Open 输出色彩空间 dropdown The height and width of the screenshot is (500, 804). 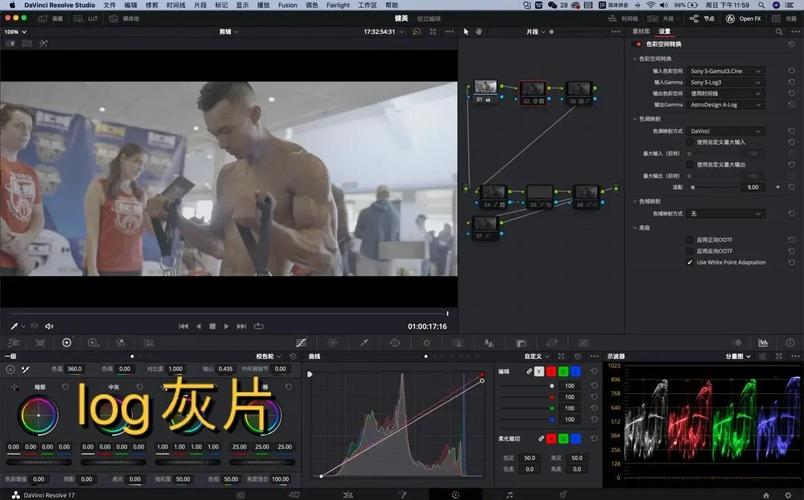tap(725, 93)
